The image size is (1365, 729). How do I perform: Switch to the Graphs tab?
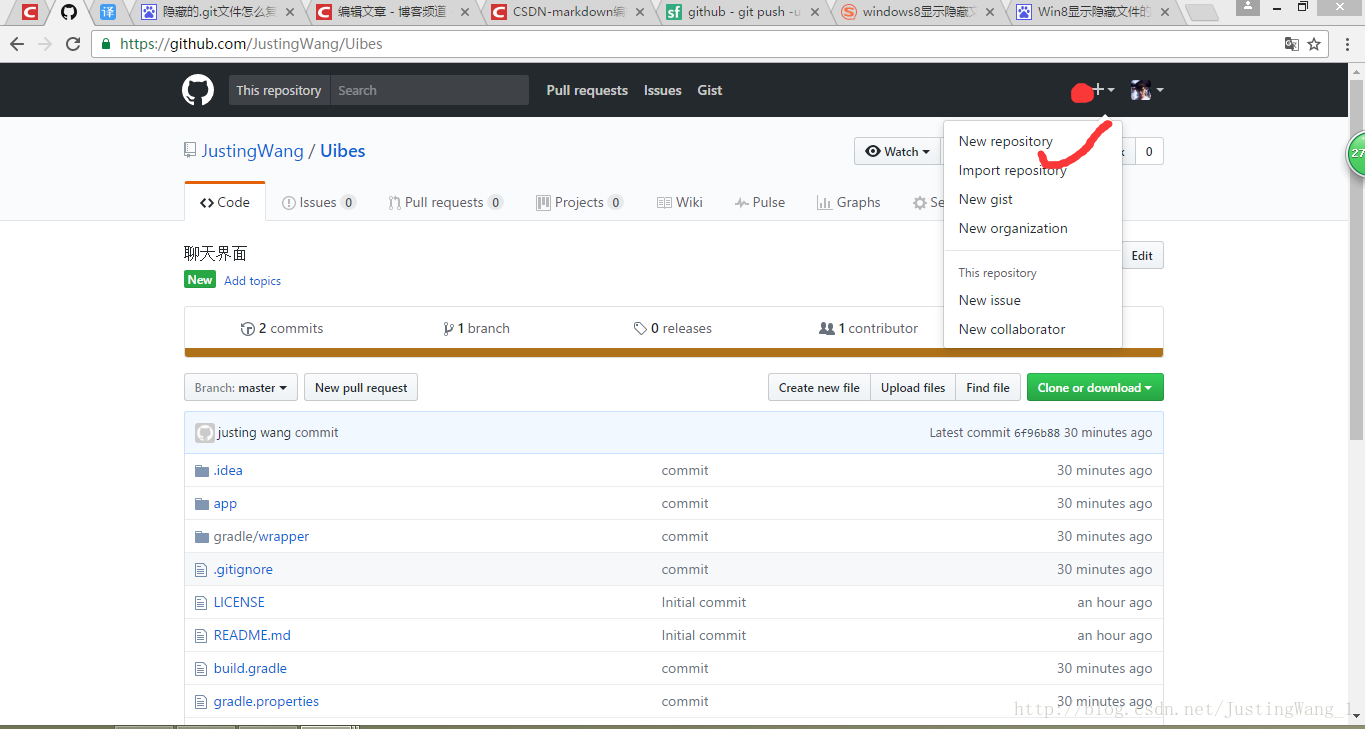(x=849, y=202)
